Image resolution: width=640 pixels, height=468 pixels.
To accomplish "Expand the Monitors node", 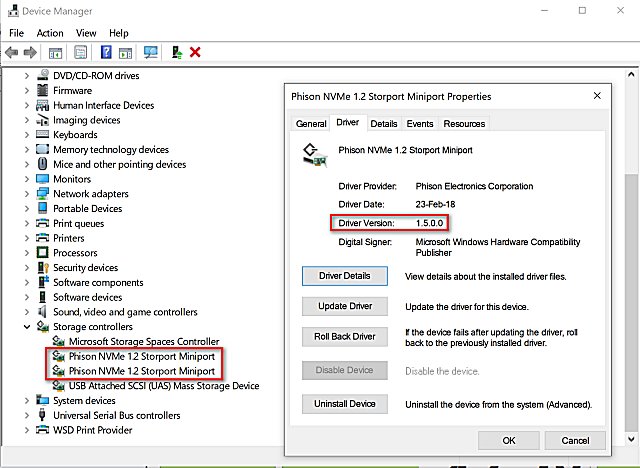I will tap(27, 179).
